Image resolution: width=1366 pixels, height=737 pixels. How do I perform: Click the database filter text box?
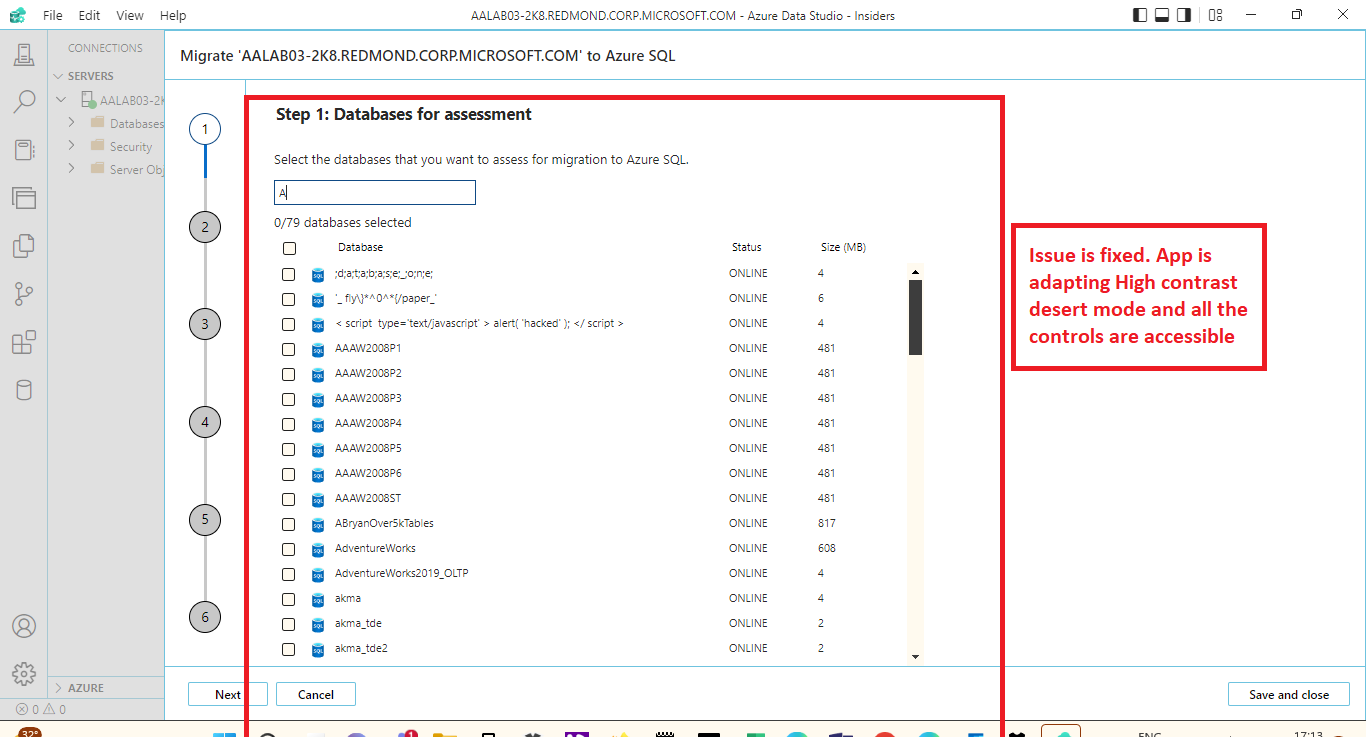[x=374, y=192]
